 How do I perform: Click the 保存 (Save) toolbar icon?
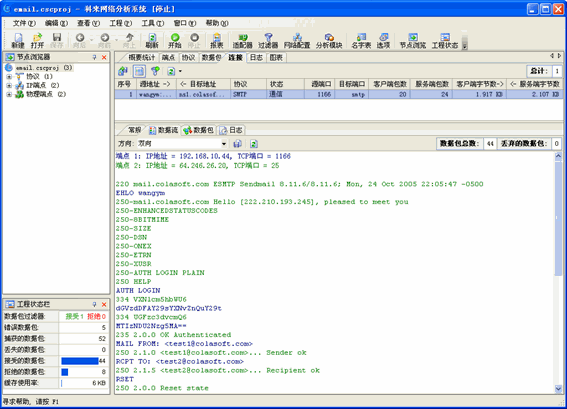(x=57, y=40)
